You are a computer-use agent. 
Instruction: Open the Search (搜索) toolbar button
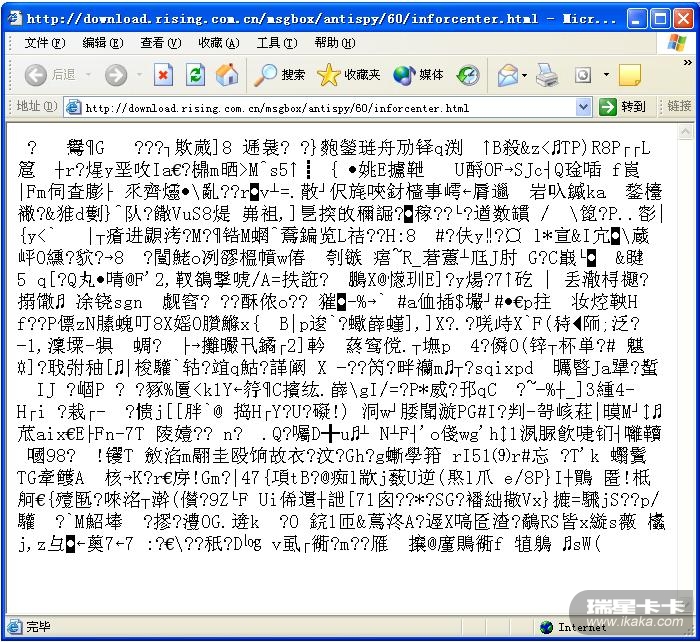pos(279,75)
